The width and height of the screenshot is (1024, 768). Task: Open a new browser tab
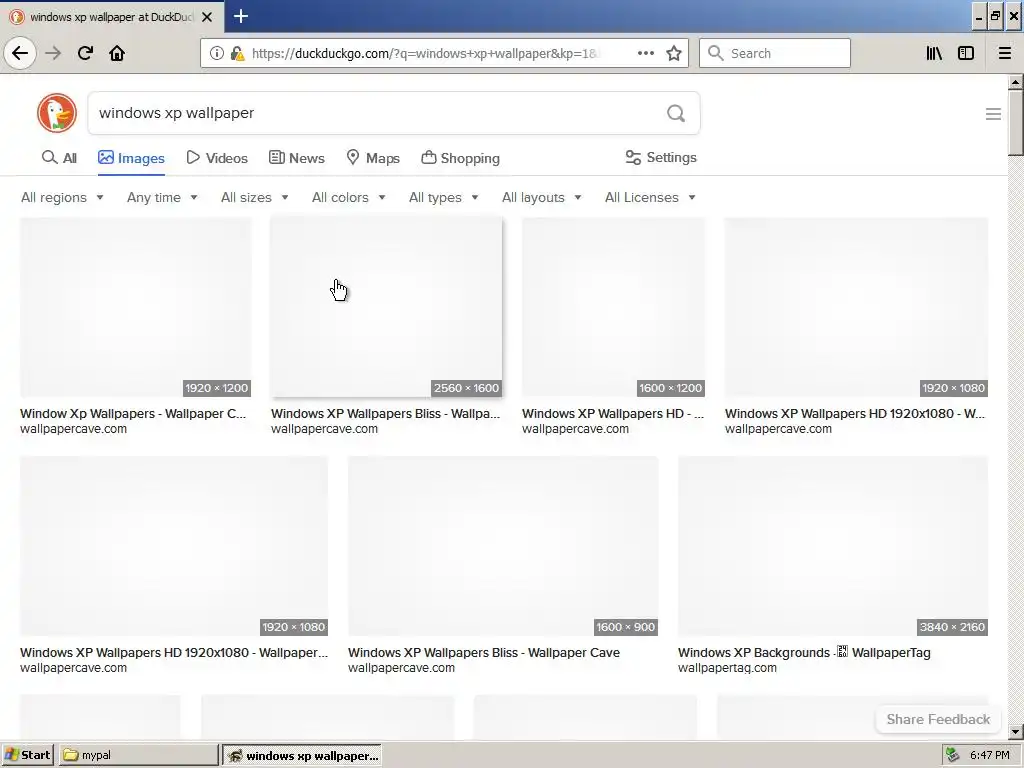click(x=240, y=16)
